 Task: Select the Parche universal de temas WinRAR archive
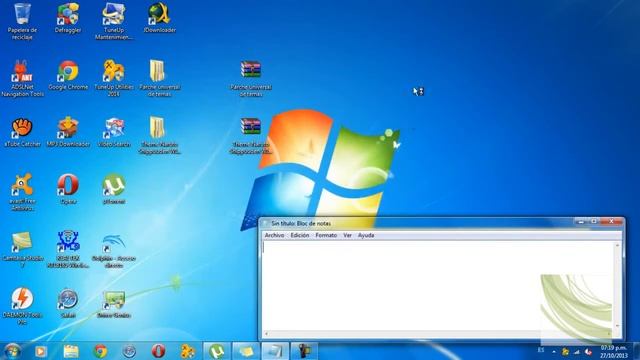click(x=251, y=78)
